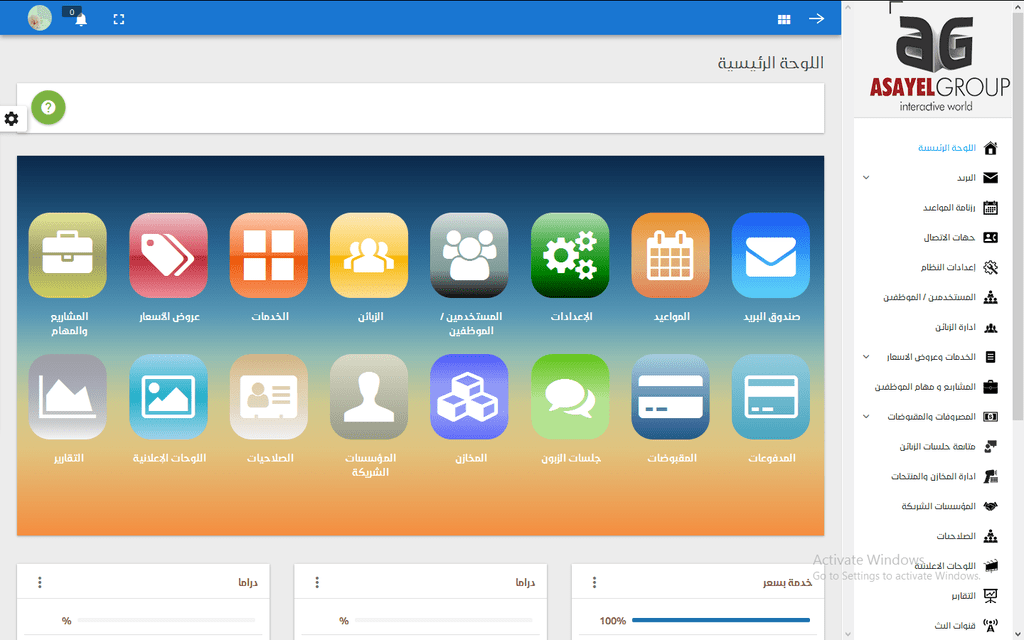Open متابعة جلسات الزبائن sidebar link
Screen dimensions: 1024x640
[937, 447]
